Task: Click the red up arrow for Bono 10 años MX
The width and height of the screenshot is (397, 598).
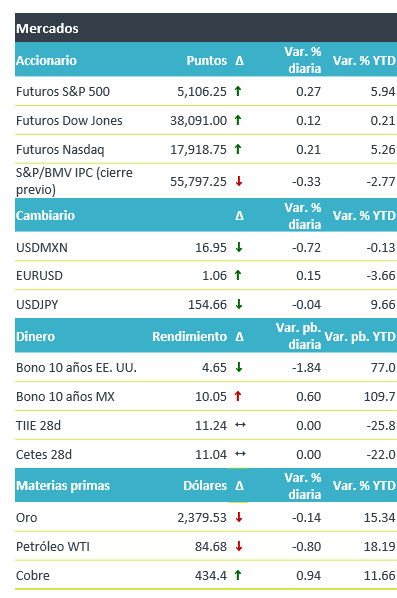Action: click(238, 396)
